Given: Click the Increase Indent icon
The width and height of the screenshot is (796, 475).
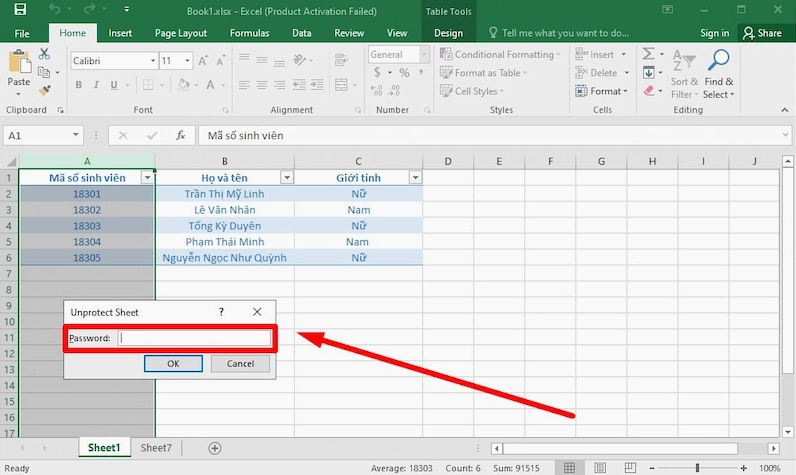Looking at the screenshot, I should (x=317, y=85).
